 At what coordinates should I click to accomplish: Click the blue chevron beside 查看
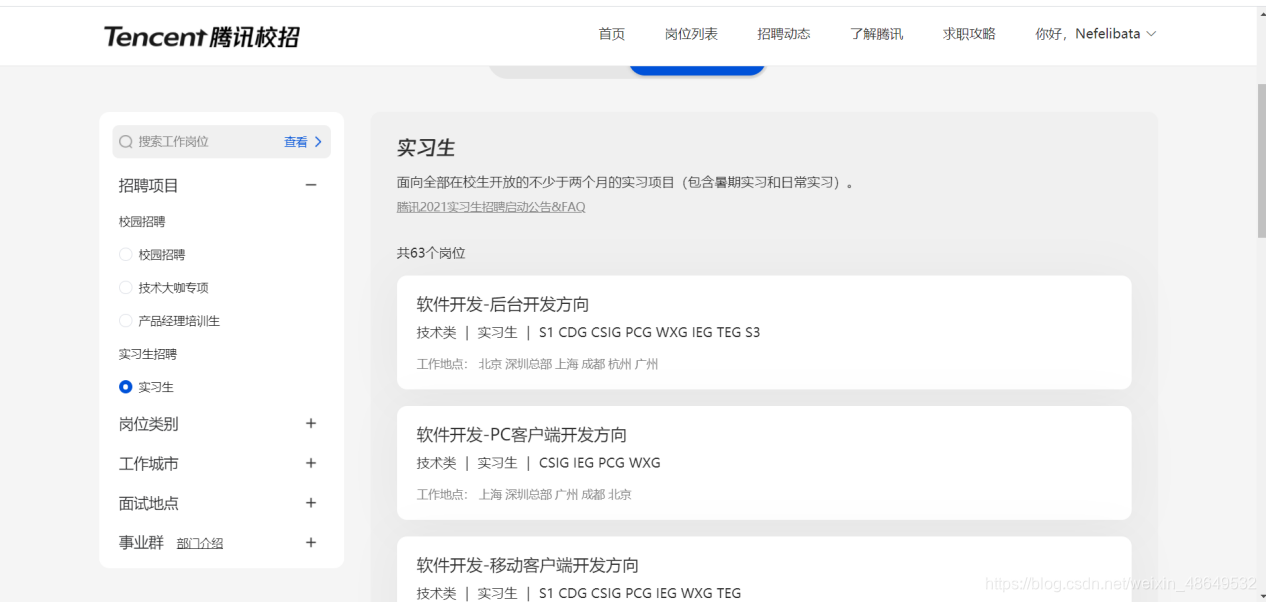coord(318,142)
